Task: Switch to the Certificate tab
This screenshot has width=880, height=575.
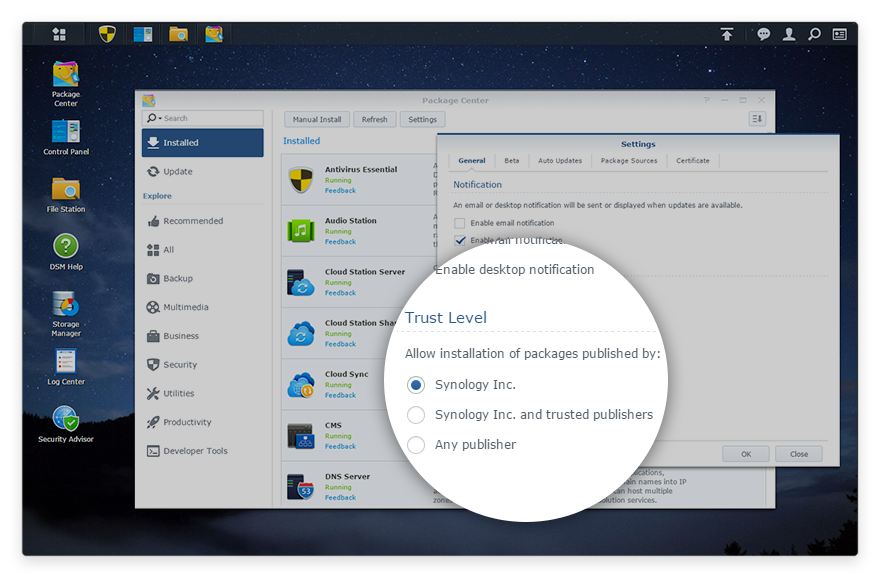Action: (693, 160)
